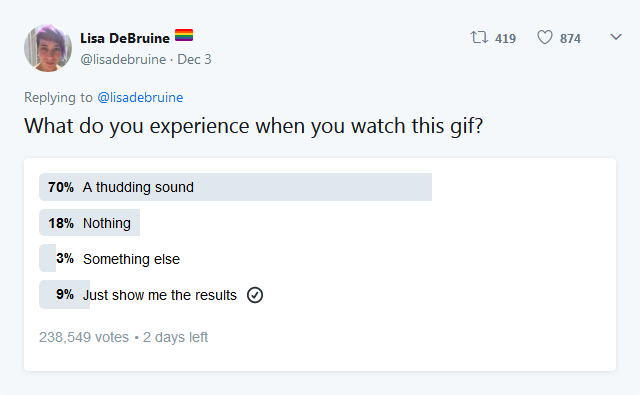Image resolution: width=640 pixels, height=395 pixels.
Task: Click the checkmark icon beside selected option
Action: pos(255,295)
